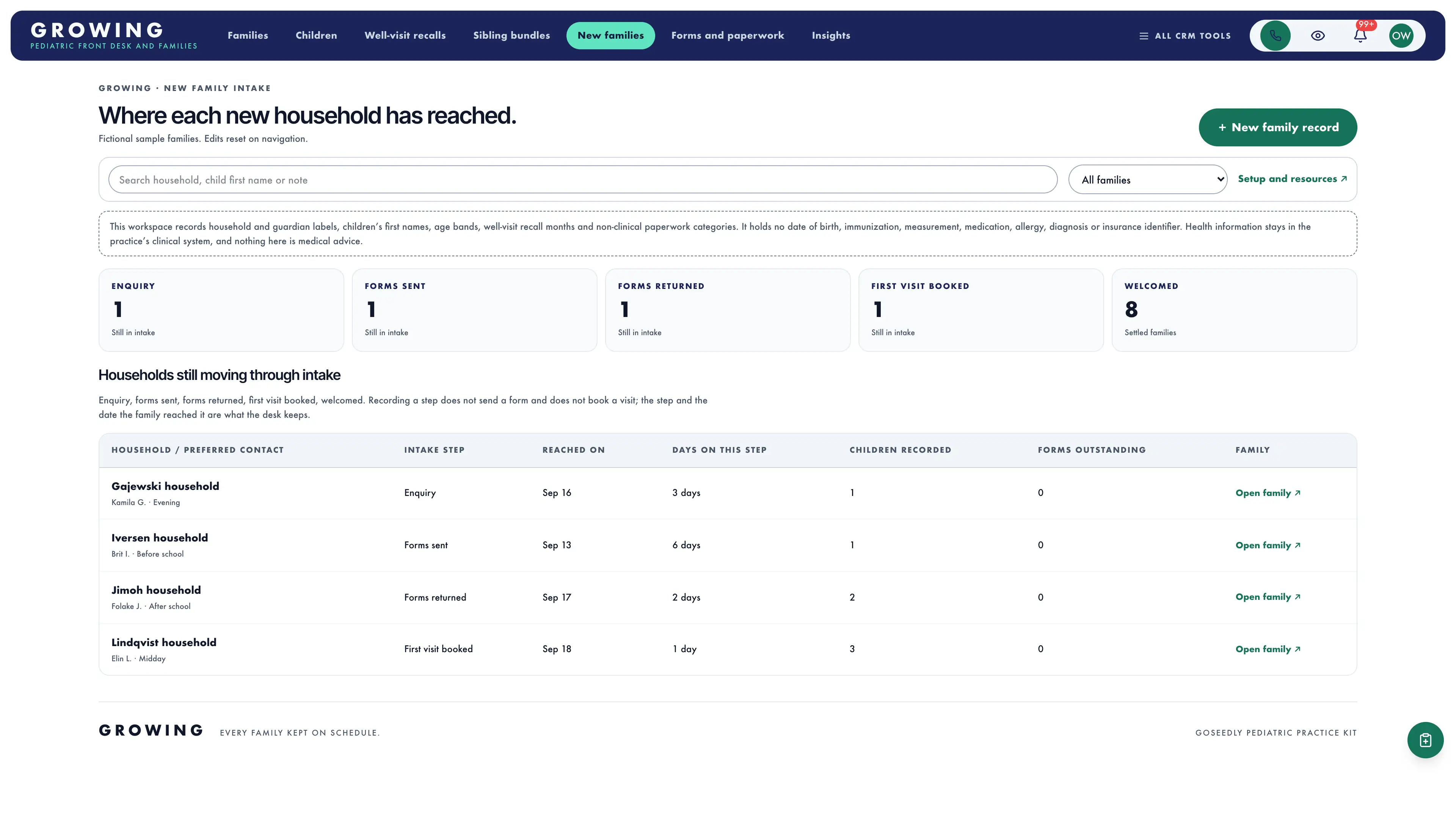Image resolution: width=1456 pixels, height=819 pixels.
Task: Click the Lindqvist household name
Action: point(164,642)
